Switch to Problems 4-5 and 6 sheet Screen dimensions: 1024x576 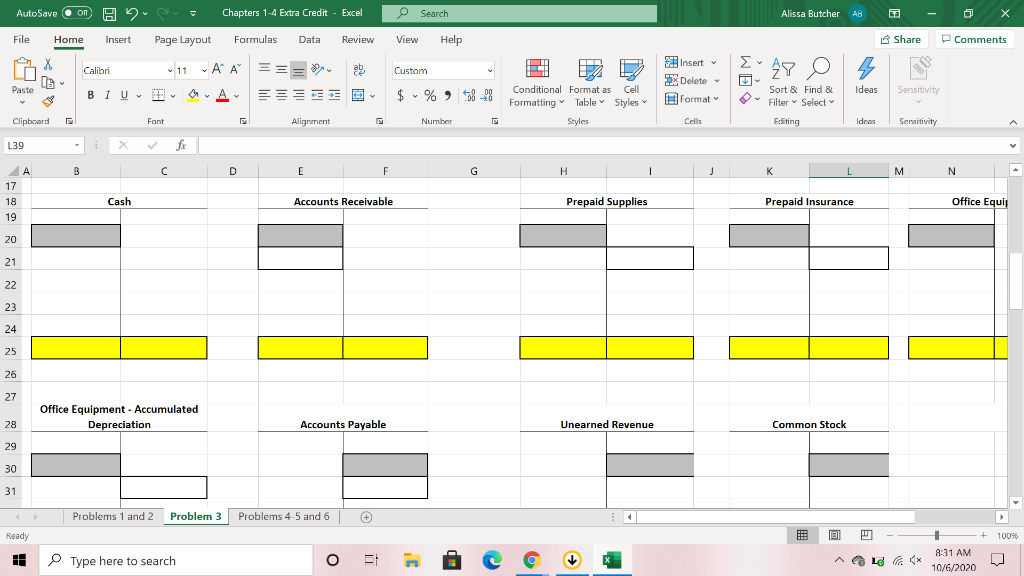[x=284, y=517]
